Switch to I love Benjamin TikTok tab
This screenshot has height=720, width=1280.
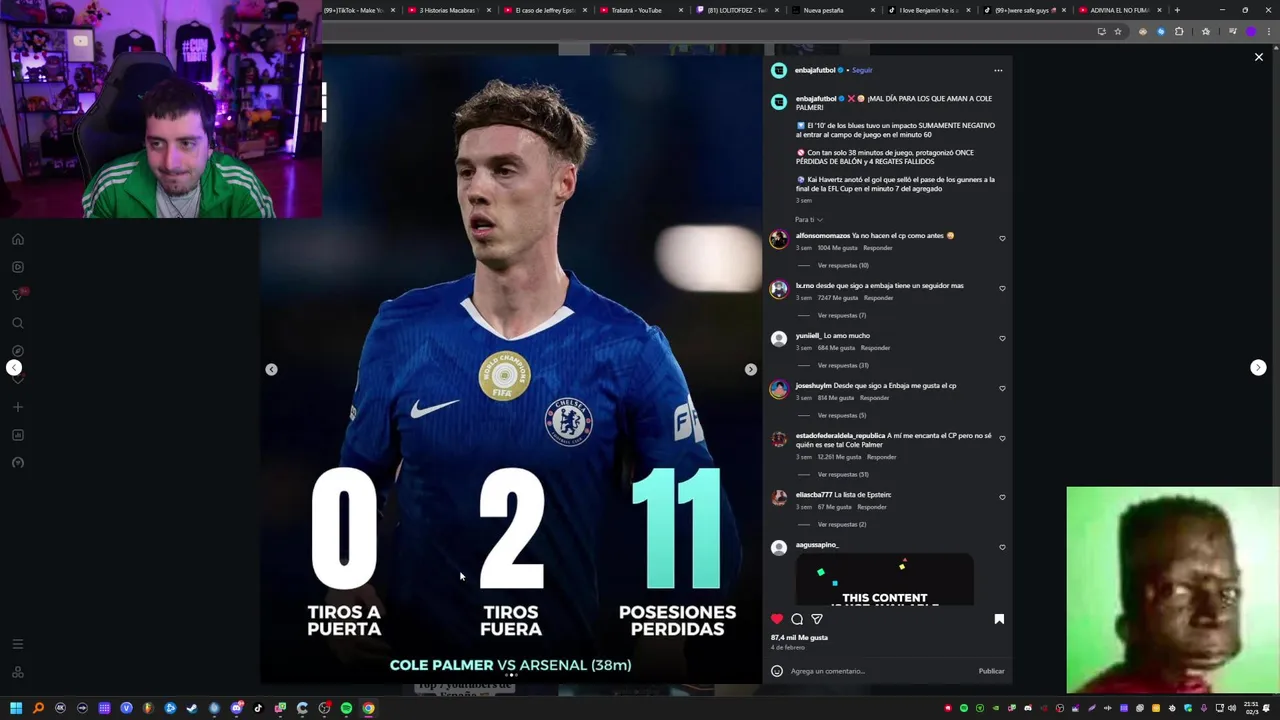(929, 10)
